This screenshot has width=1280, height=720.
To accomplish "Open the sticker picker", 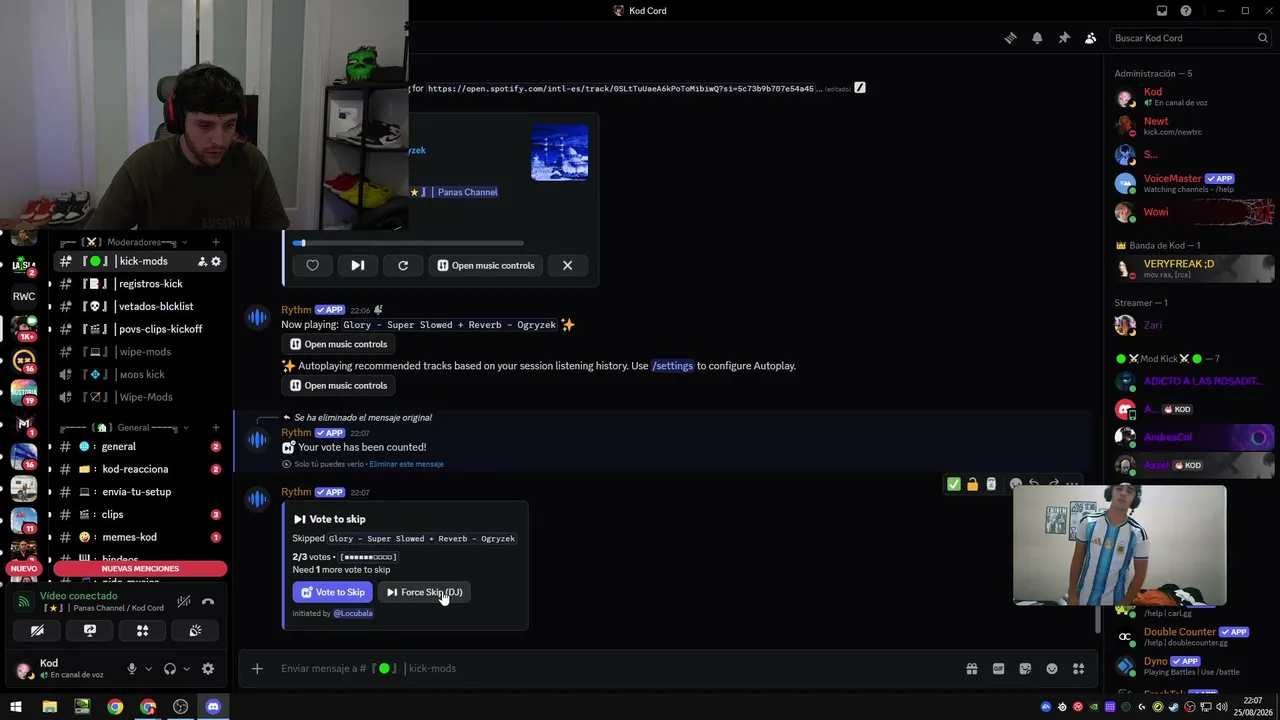I will (1025, 668).
